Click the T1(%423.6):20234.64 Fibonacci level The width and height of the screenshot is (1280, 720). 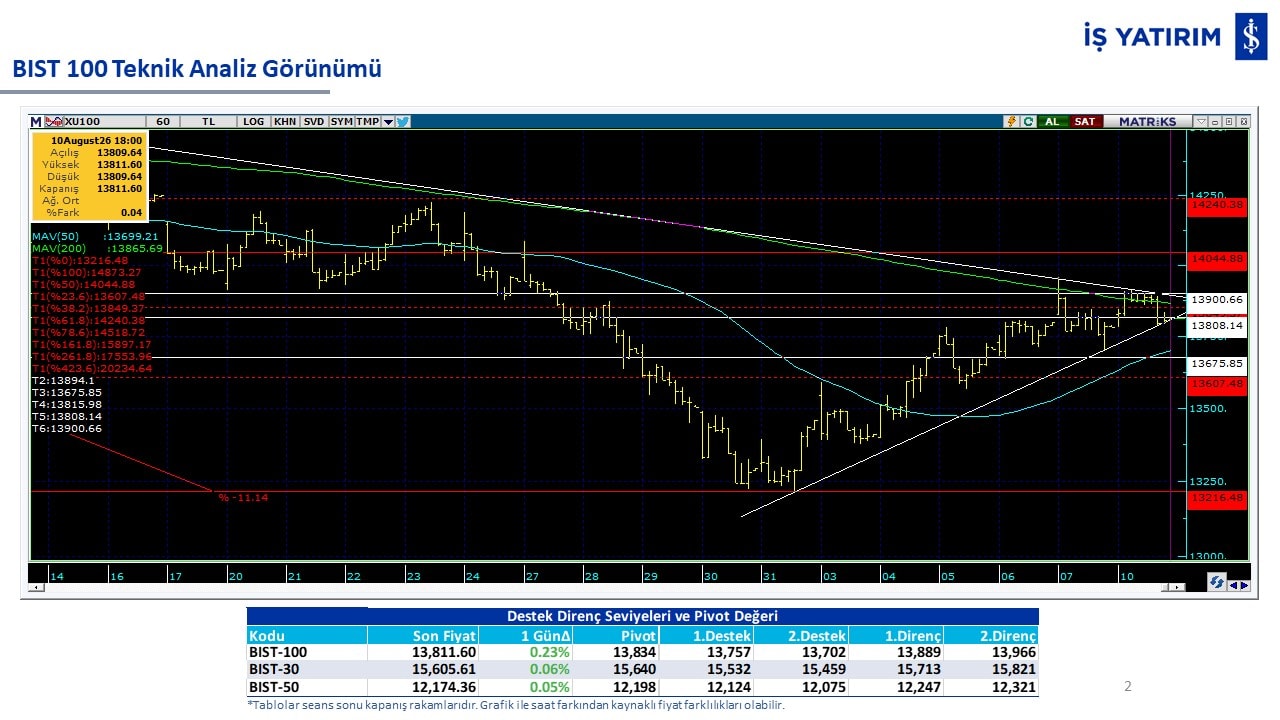point(92,368)
